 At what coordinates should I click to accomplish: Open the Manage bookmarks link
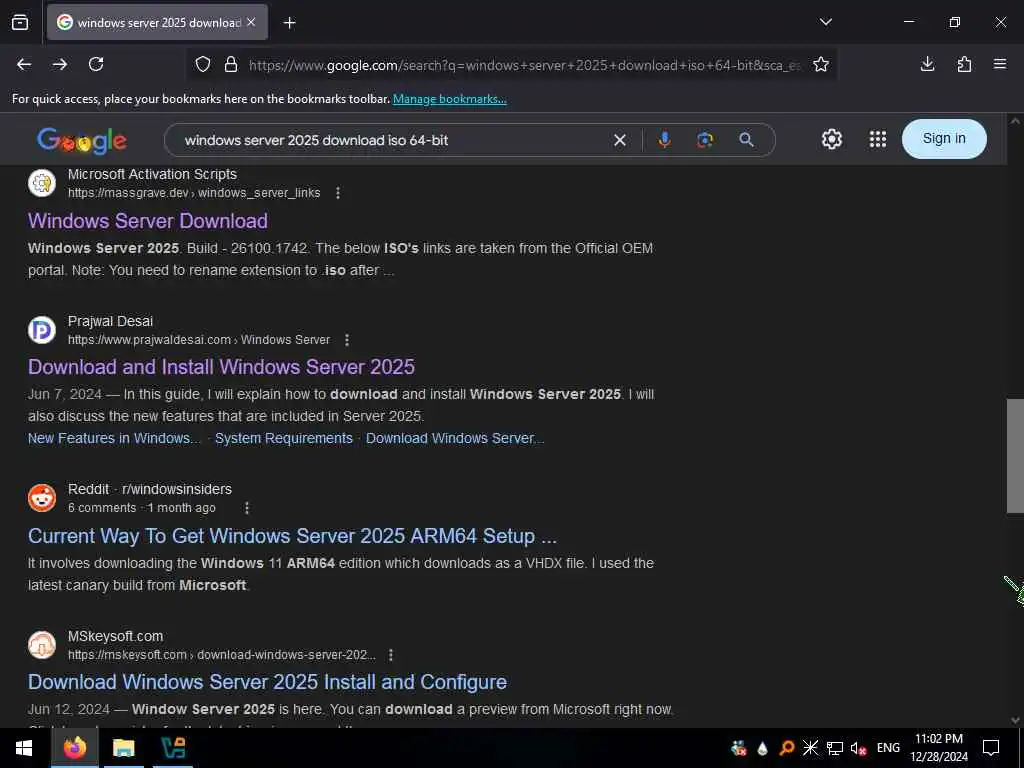pos(449,99)
